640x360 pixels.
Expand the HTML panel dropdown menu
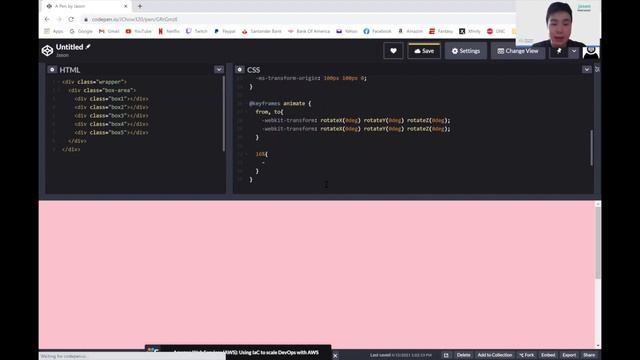pos(219,70)
